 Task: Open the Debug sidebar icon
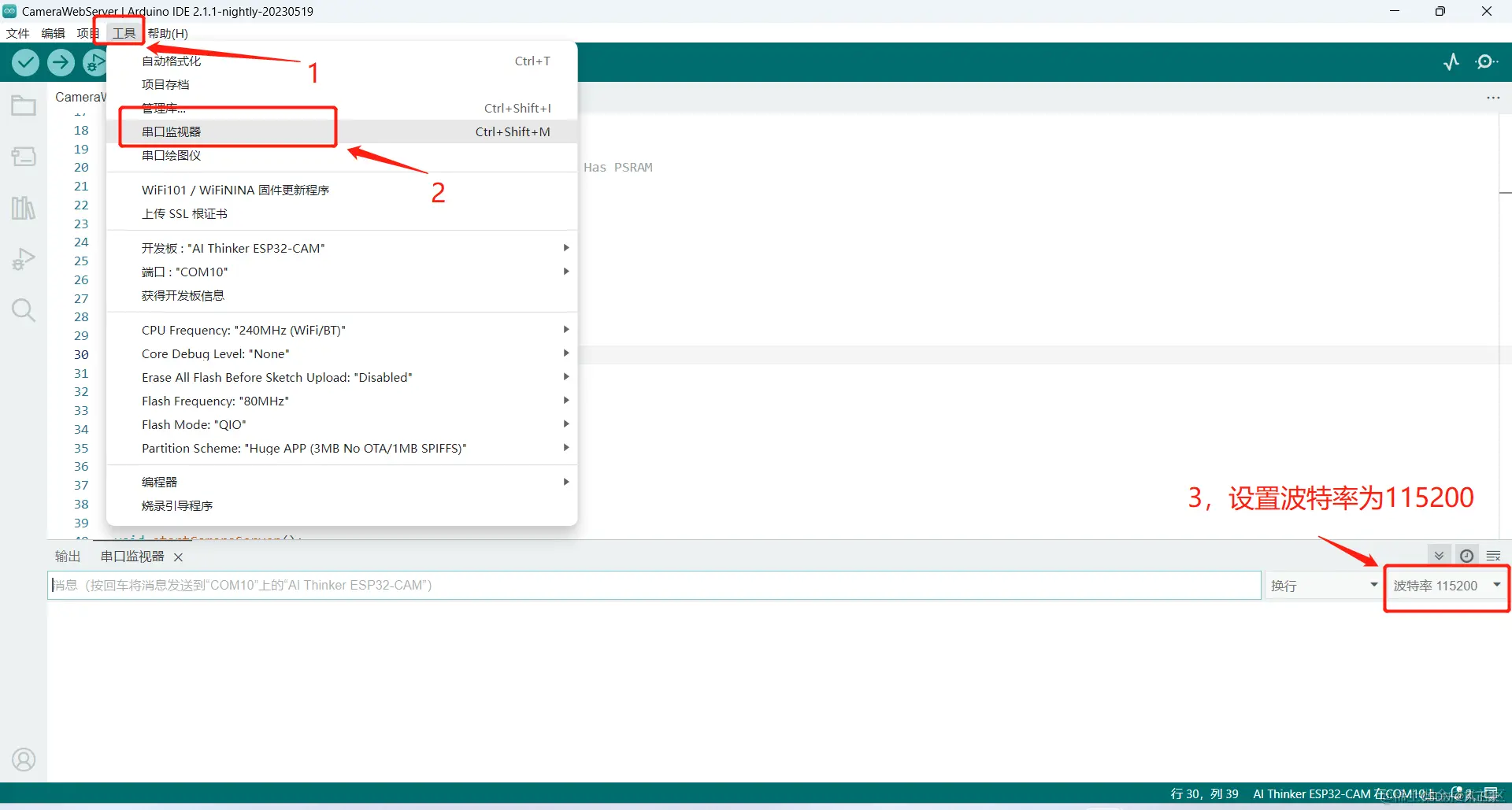pyautogui.click(x=24, y=259)
